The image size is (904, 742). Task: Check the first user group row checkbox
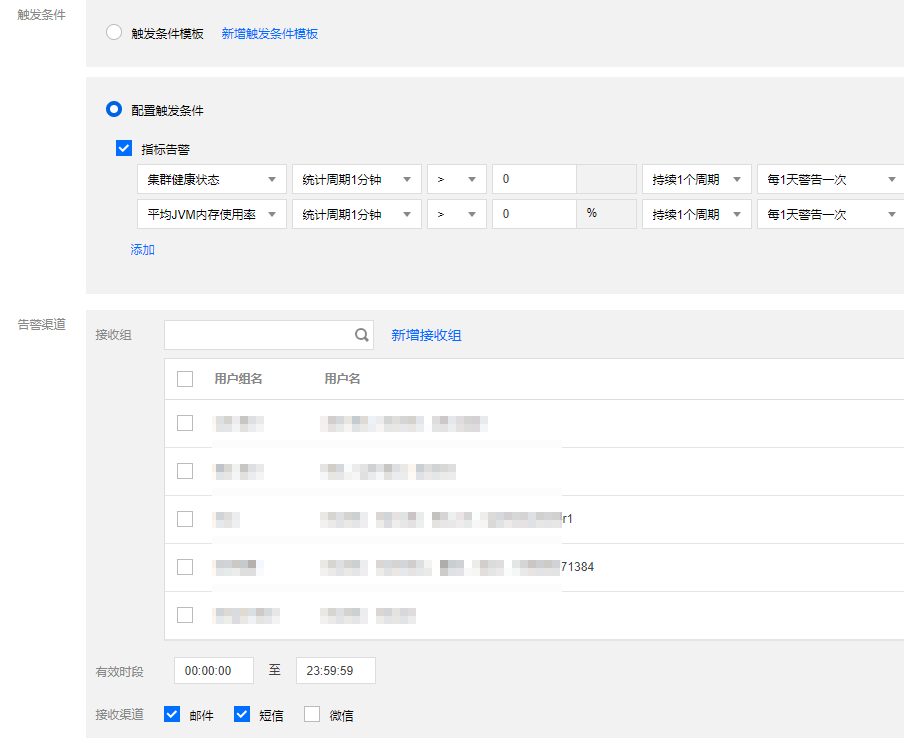click(184, 423)
